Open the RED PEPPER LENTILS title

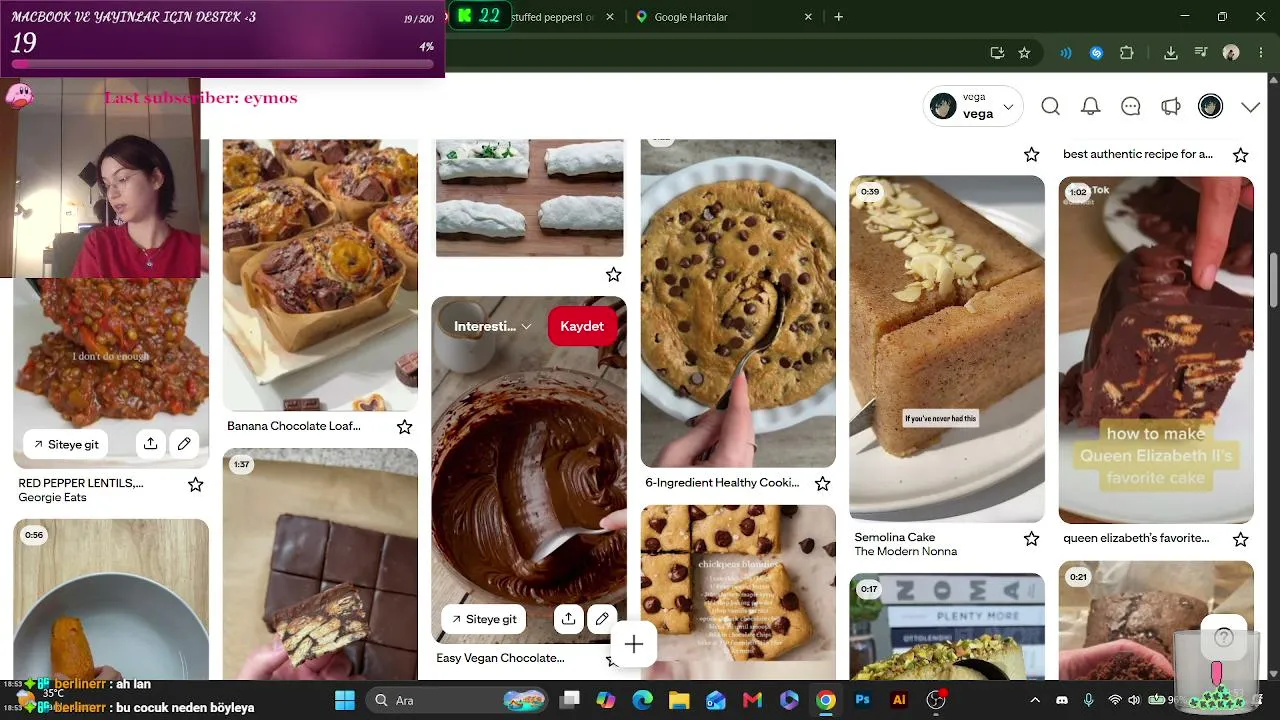click(x=81, y=483)
